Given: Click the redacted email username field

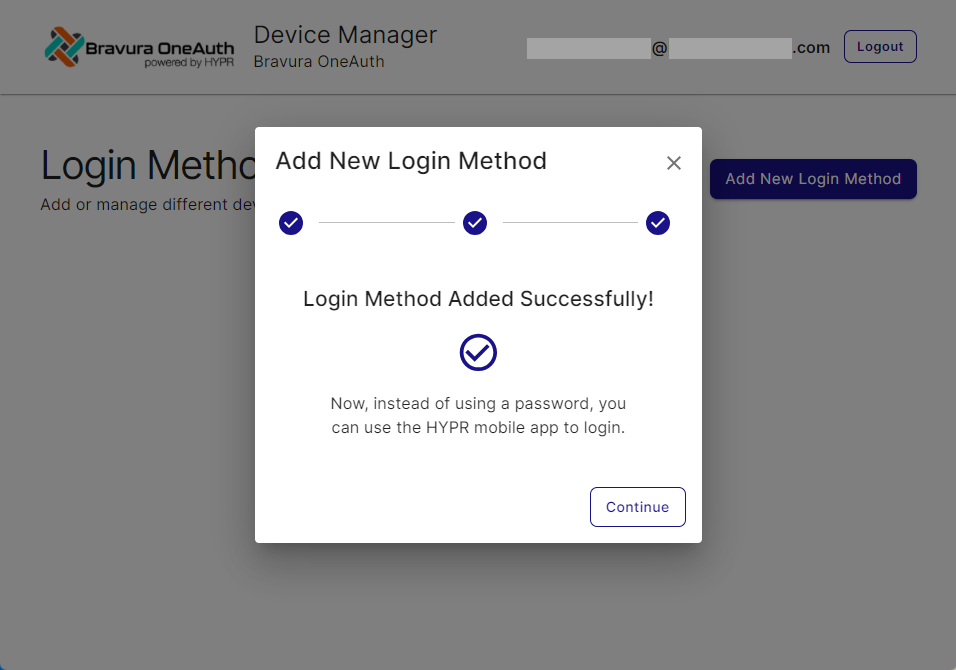Looking at the screenshot, I should (588, 47).
